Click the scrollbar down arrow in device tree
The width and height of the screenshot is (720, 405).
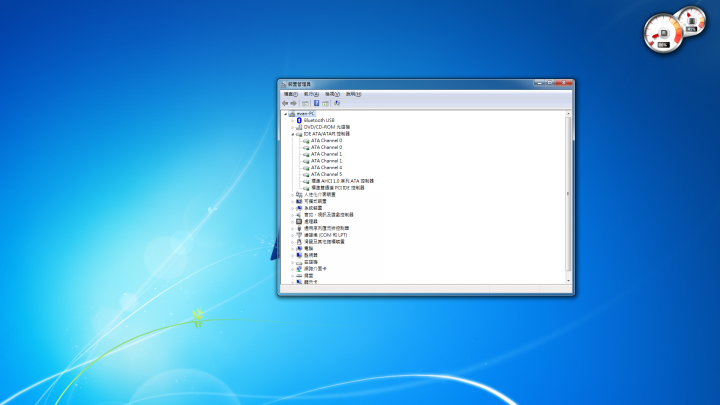pyautogui.click(x=568, y=281)
